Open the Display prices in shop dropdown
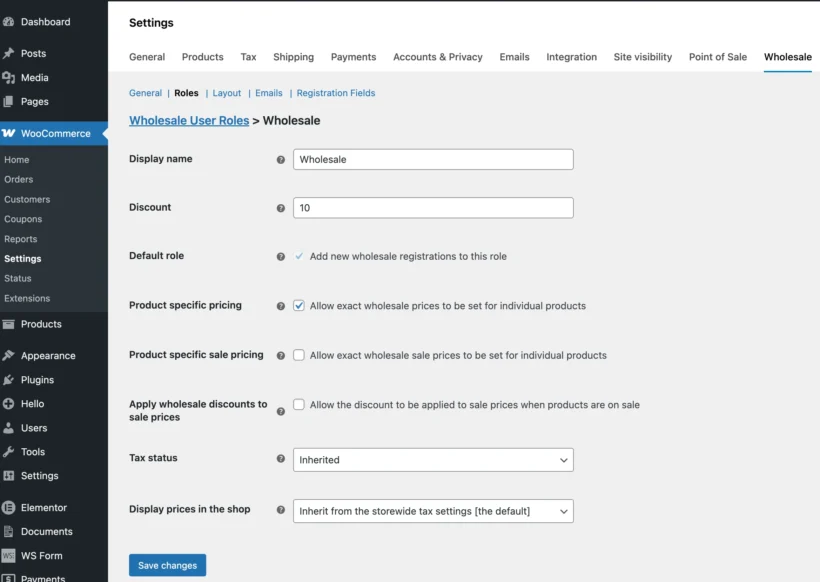The width and height of the screenshot is (820, 582). click(x=432, y=510)
